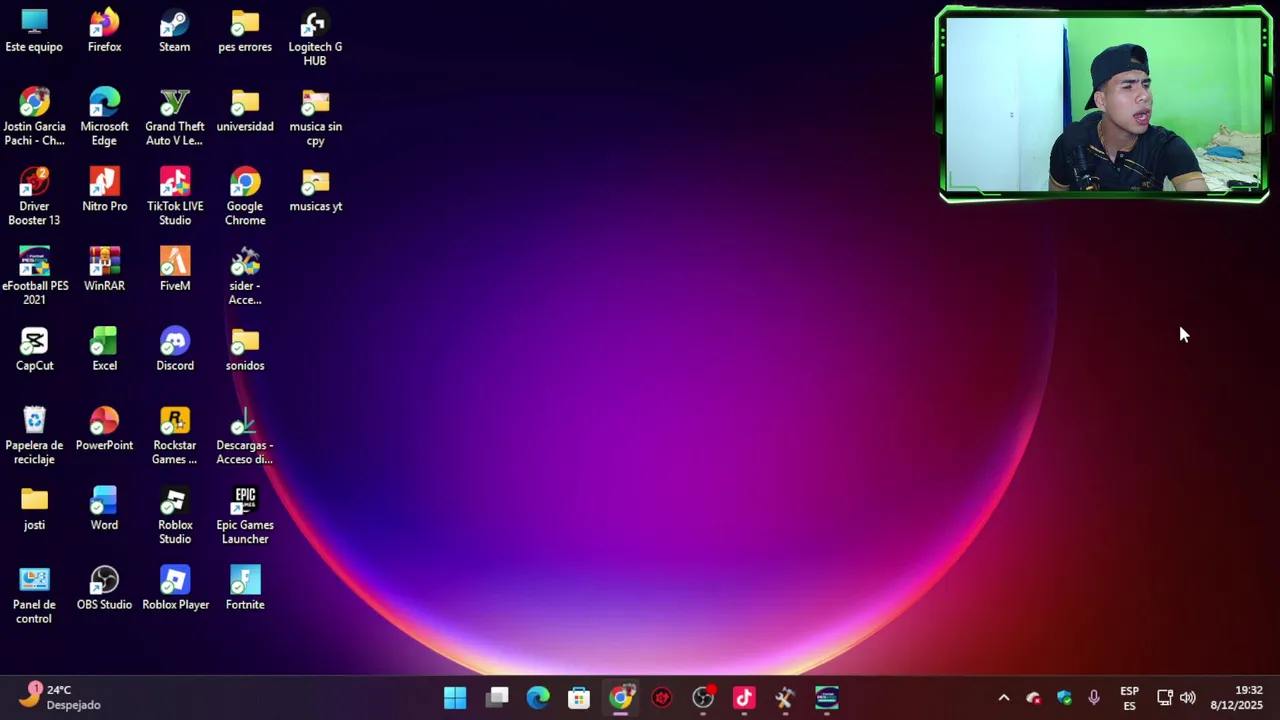Image resolution: width=1280 pixels, height=720 pixels.
Task: Open the eFootball PES taskbar app
Action: pyautogui.click(x=827, y=697)
